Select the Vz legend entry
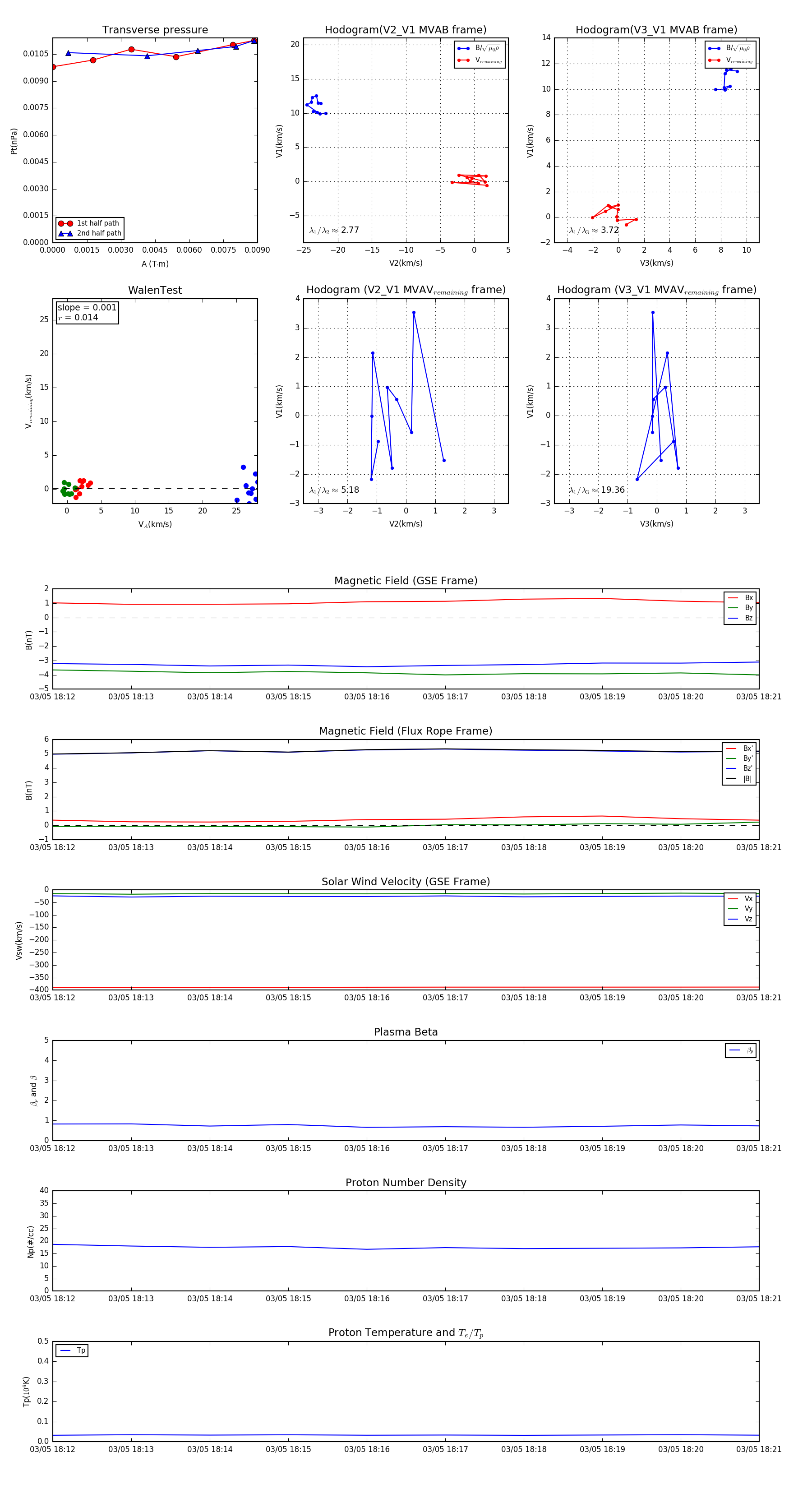This screenshot has width=812, height=1489. 740,919
